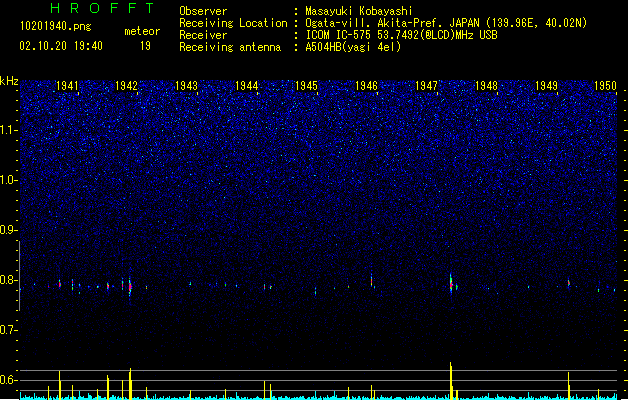Click the 1949 time marker
The height and width of the screenshot is (400, 629).
[546, 86]
